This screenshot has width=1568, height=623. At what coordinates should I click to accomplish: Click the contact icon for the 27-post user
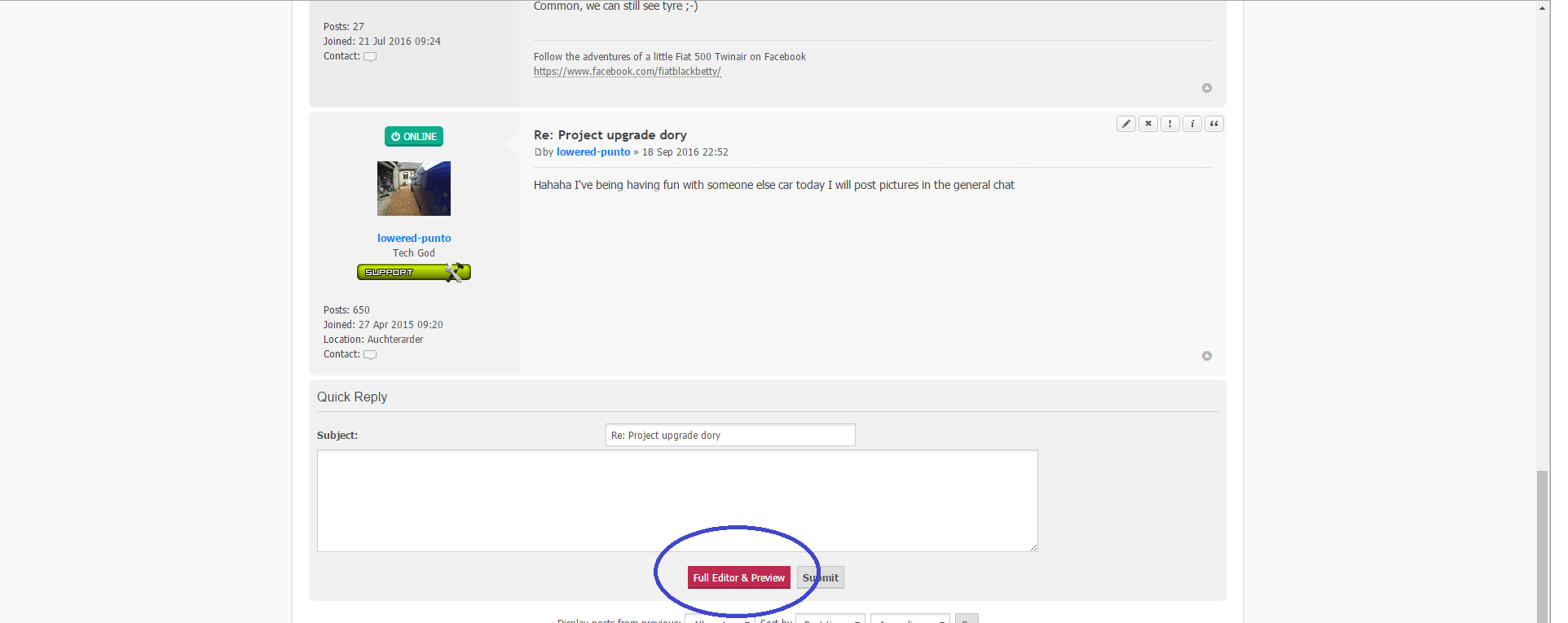(370, 57)
